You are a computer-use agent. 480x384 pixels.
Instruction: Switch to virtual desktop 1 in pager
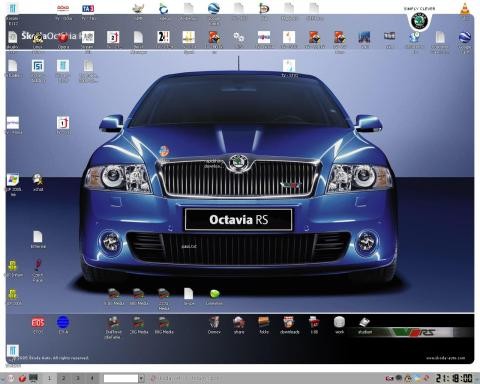[49, 378]
